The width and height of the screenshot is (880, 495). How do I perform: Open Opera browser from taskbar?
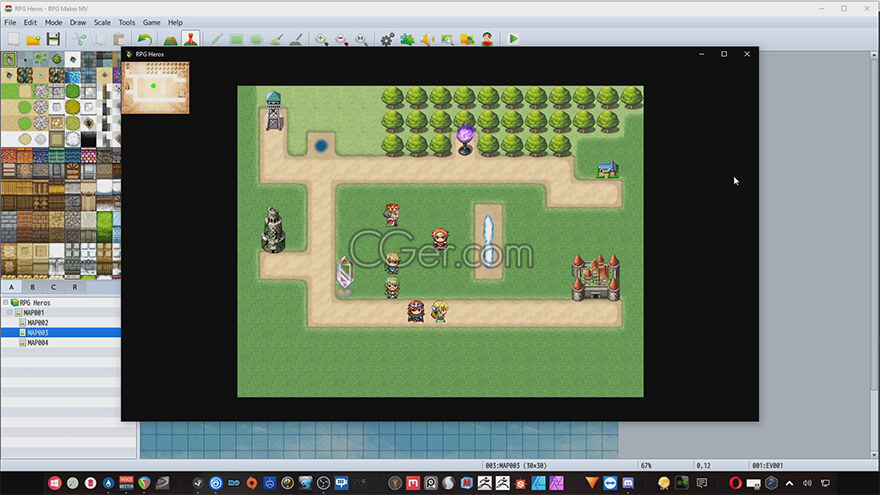735,483
